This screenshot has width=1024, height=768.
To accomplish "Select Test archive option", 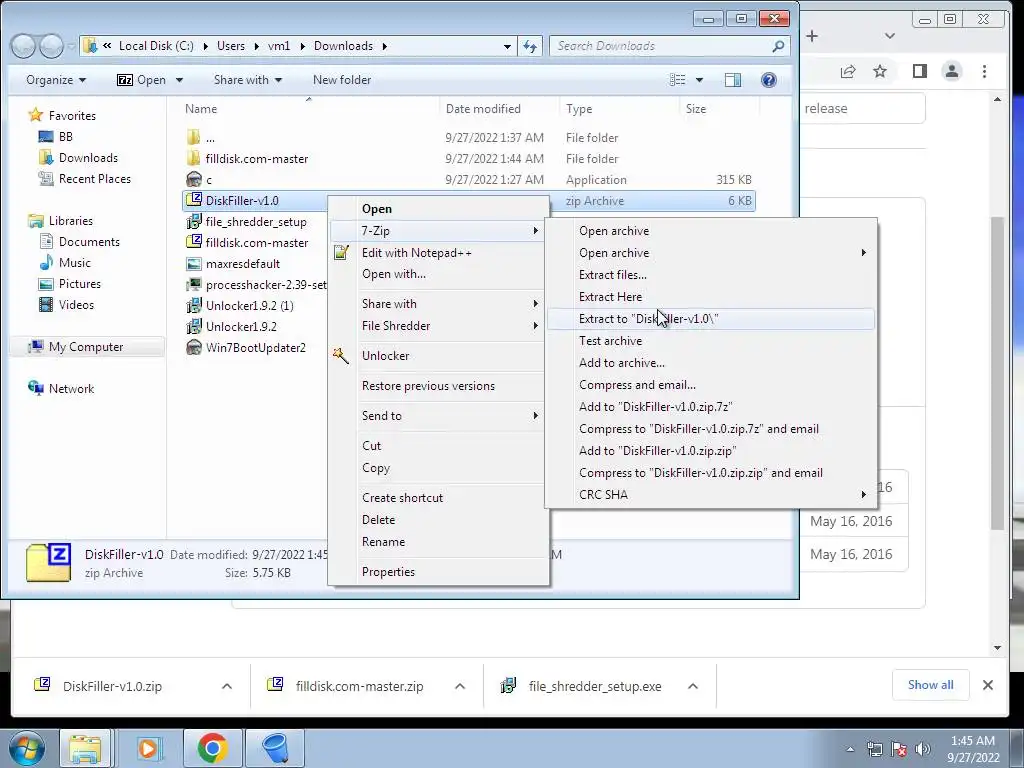I will (x=711, y=341).
